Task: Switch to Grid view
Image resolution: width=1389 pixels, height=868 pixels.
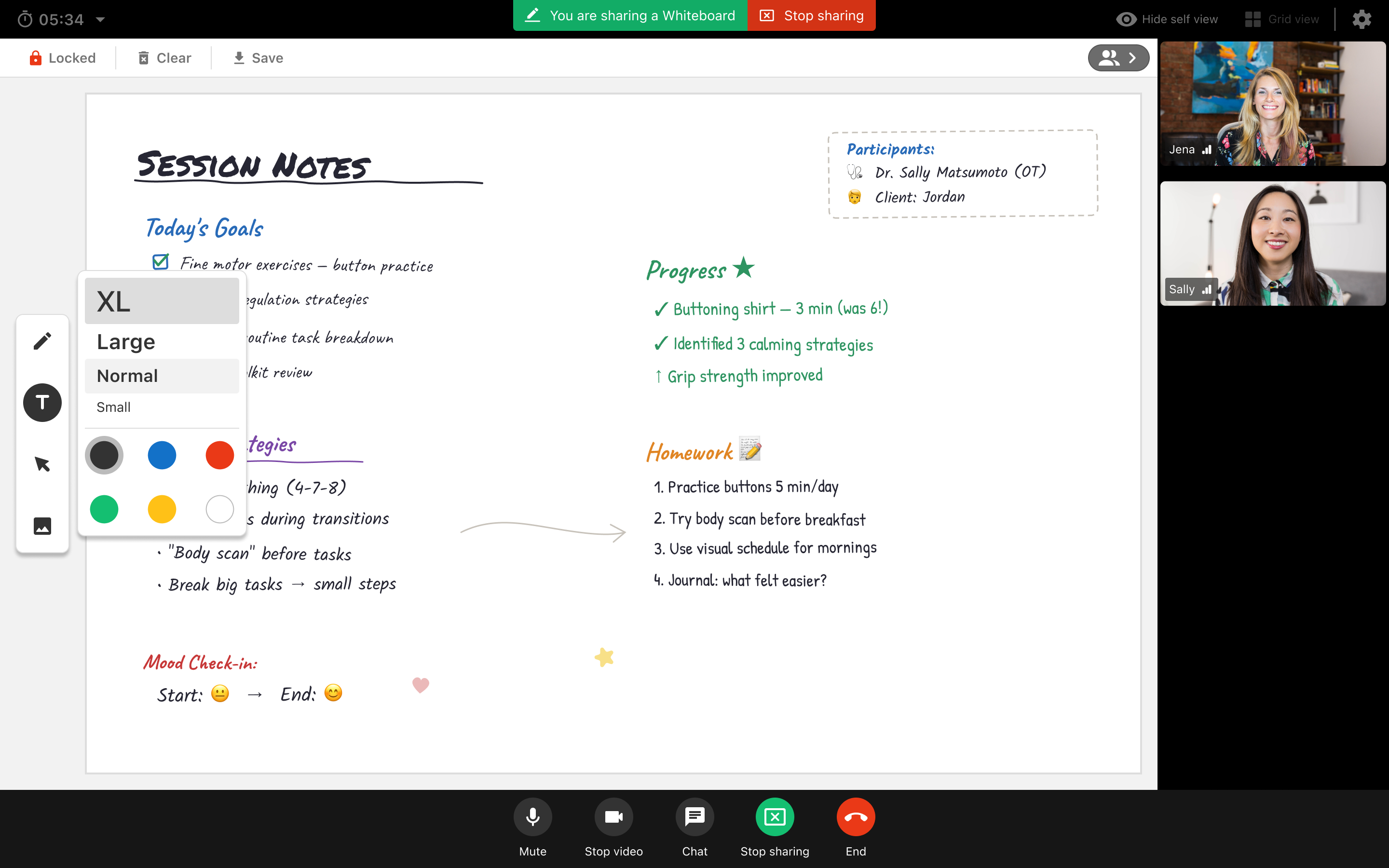Action: (x=1281, y=19)
